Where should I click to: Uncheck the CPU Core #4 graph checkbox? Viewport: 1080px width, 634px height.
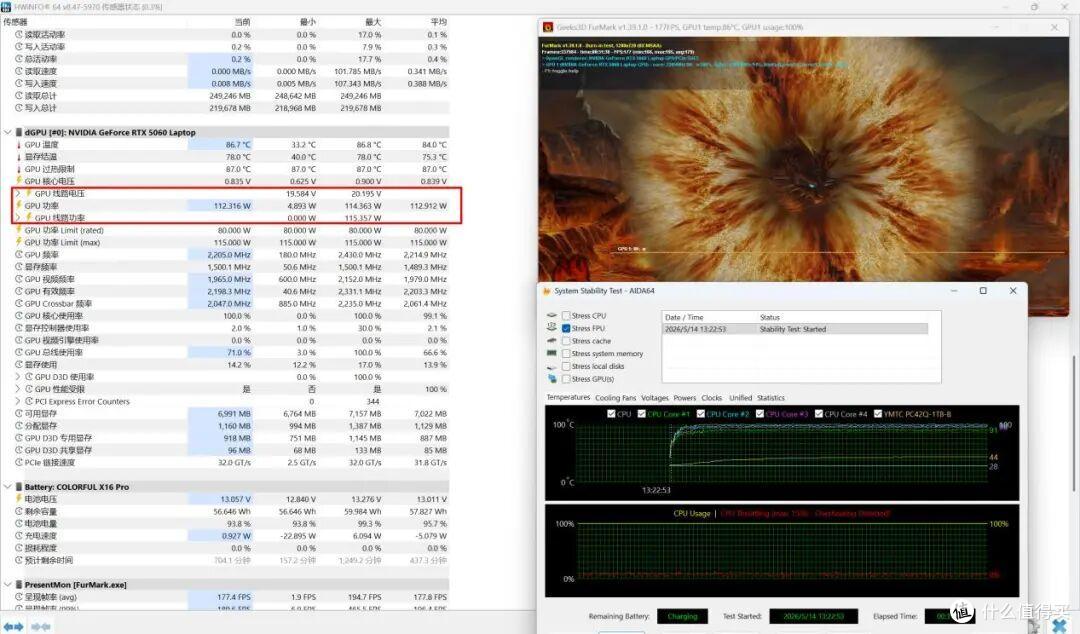click(x=819, y=414)
